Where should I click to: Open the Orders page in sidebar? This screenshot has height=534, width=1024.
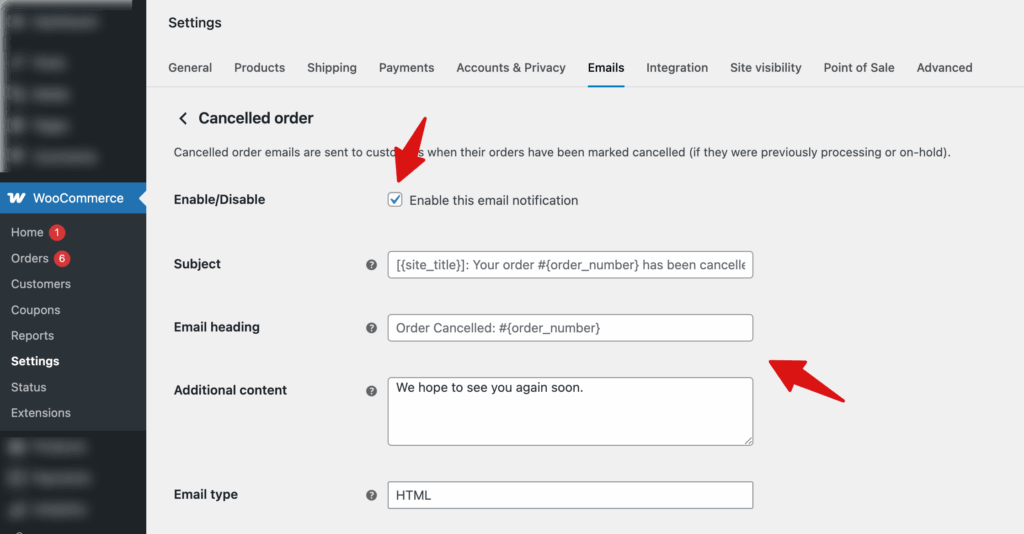[29, 259]
